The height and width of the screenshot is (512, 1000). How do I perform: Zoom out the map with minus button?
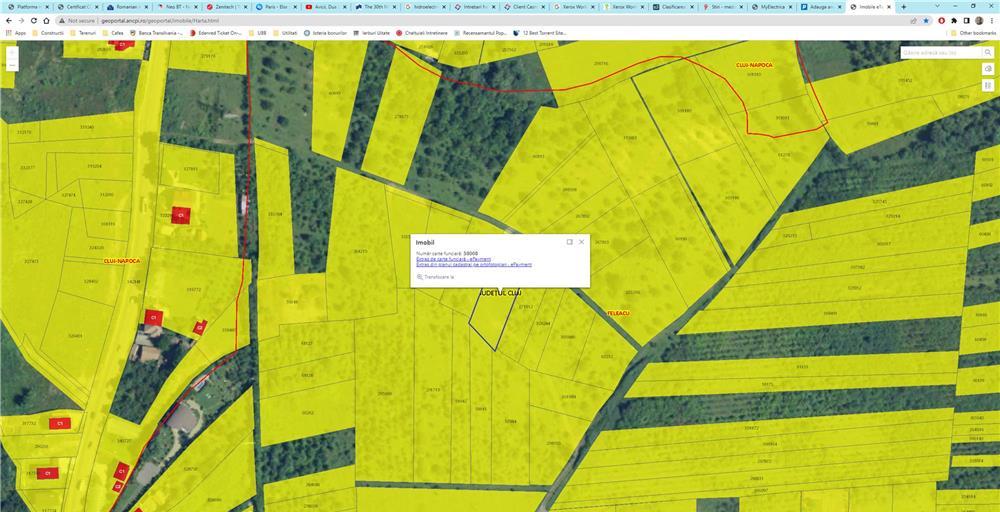click(12, 66)
